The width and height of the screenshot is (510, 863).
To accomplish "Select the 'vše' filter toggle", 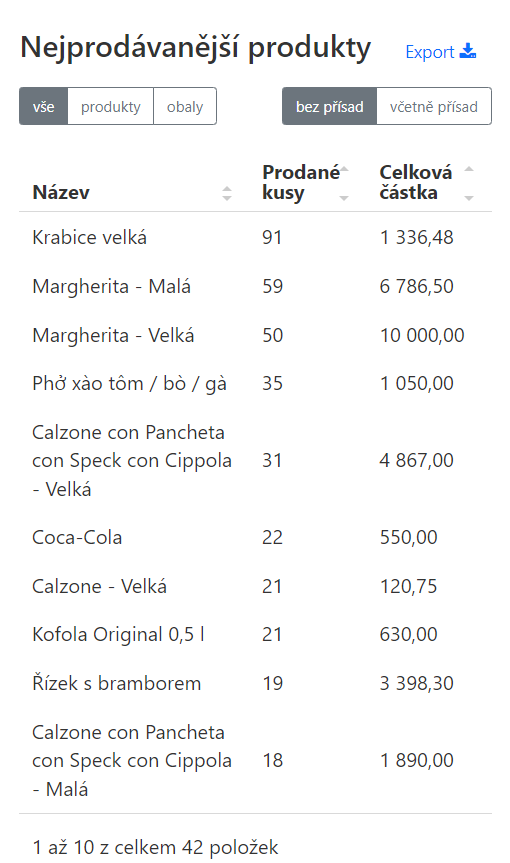I will tap(43, 106).
